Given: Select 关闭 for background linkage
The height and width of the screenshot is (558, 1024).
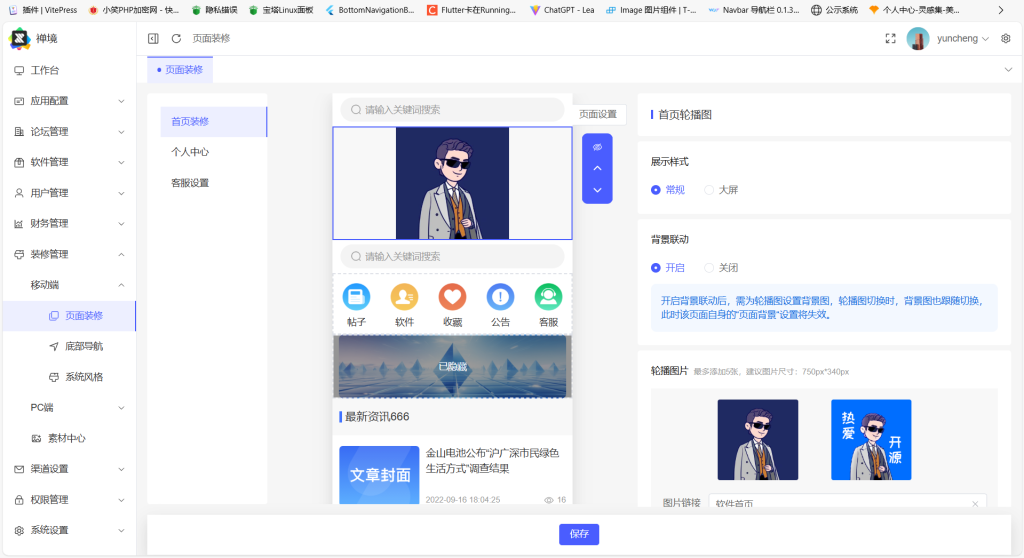Looking at the screenshot, I should [710, 268].
